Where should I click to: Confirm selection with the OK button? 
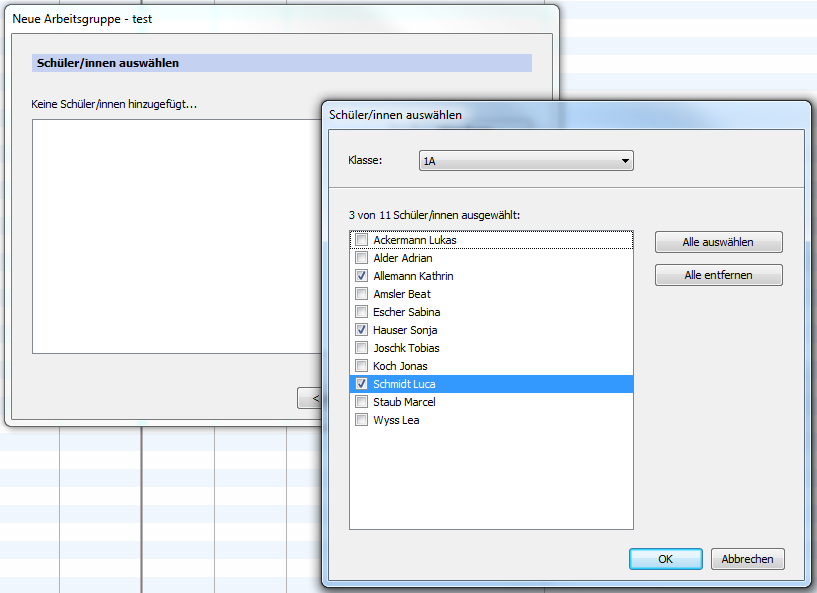tap(665, 559)
